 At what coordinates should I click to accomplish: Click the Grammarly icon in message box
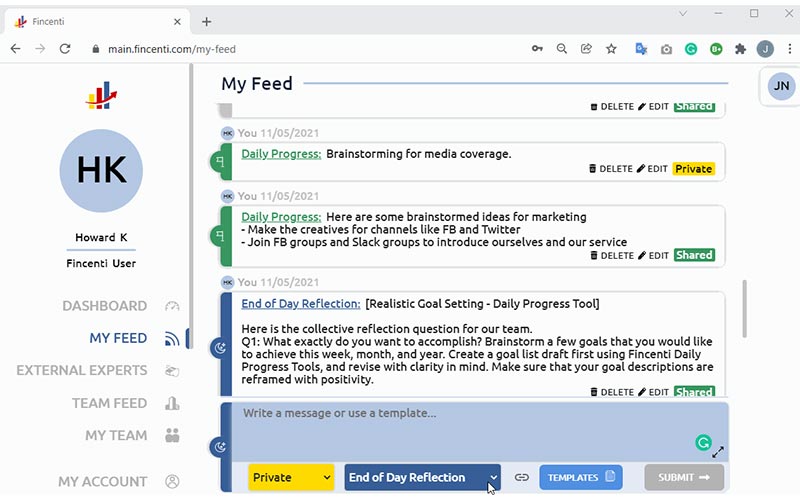click(703, 442)
